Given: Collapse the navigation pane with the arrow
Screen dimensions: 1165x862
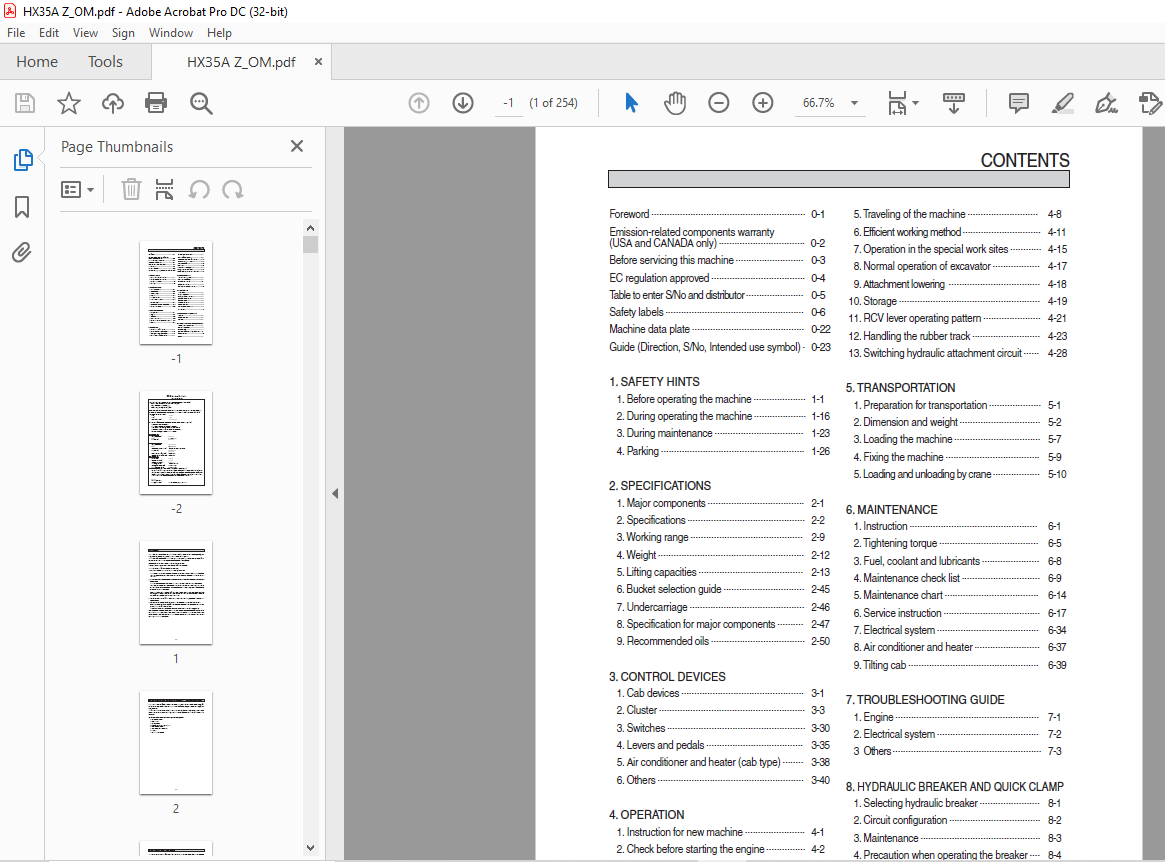Looking at the screenshot, I should [335, 493].
